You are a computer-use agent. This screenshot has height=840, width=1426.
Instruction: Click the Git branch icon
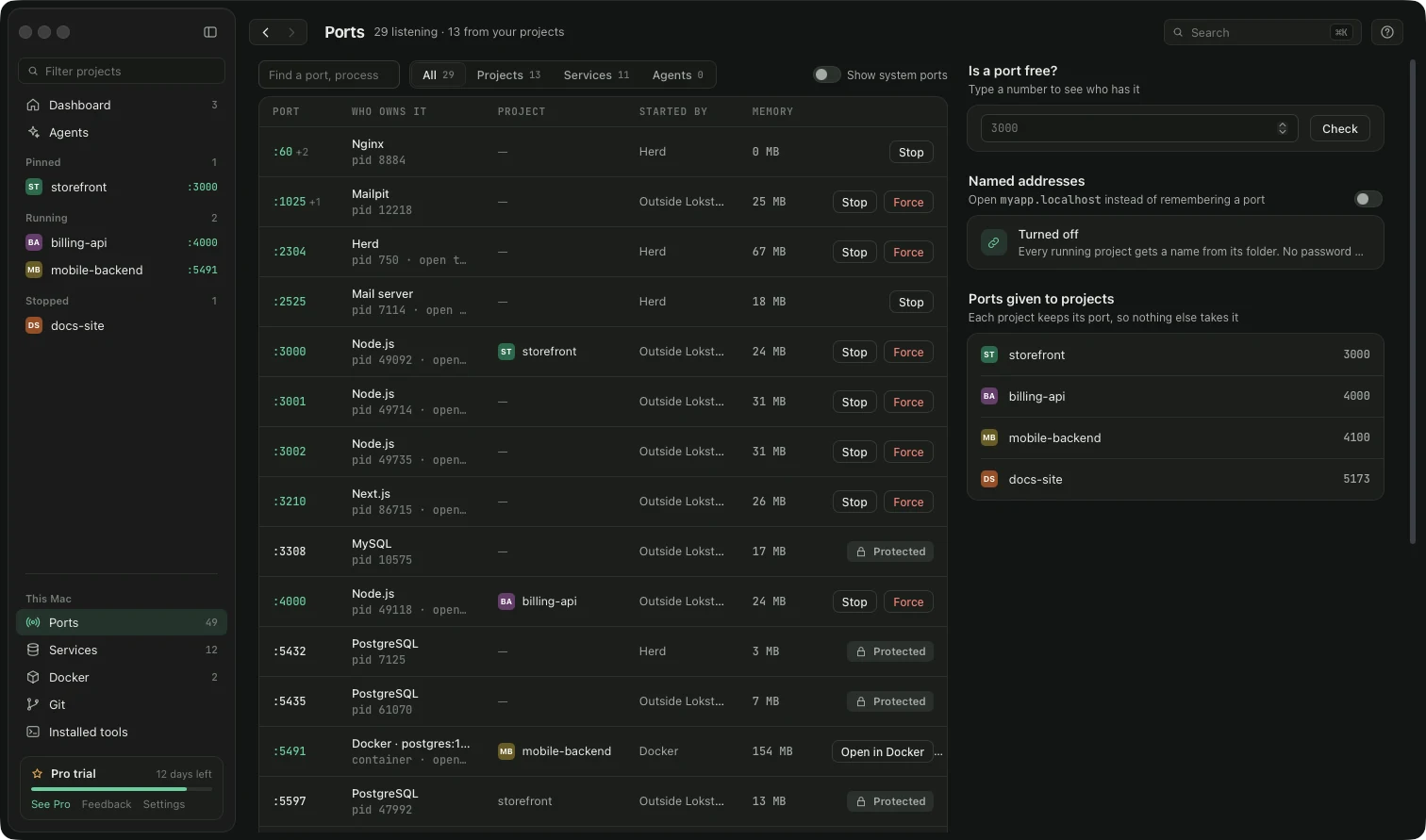coord(34,704)
